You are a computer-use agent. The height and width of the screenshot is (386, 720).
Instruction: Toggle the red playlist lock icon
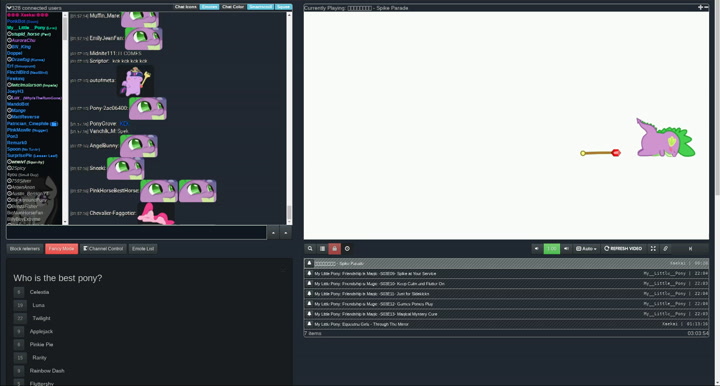[x=334, y=248]
